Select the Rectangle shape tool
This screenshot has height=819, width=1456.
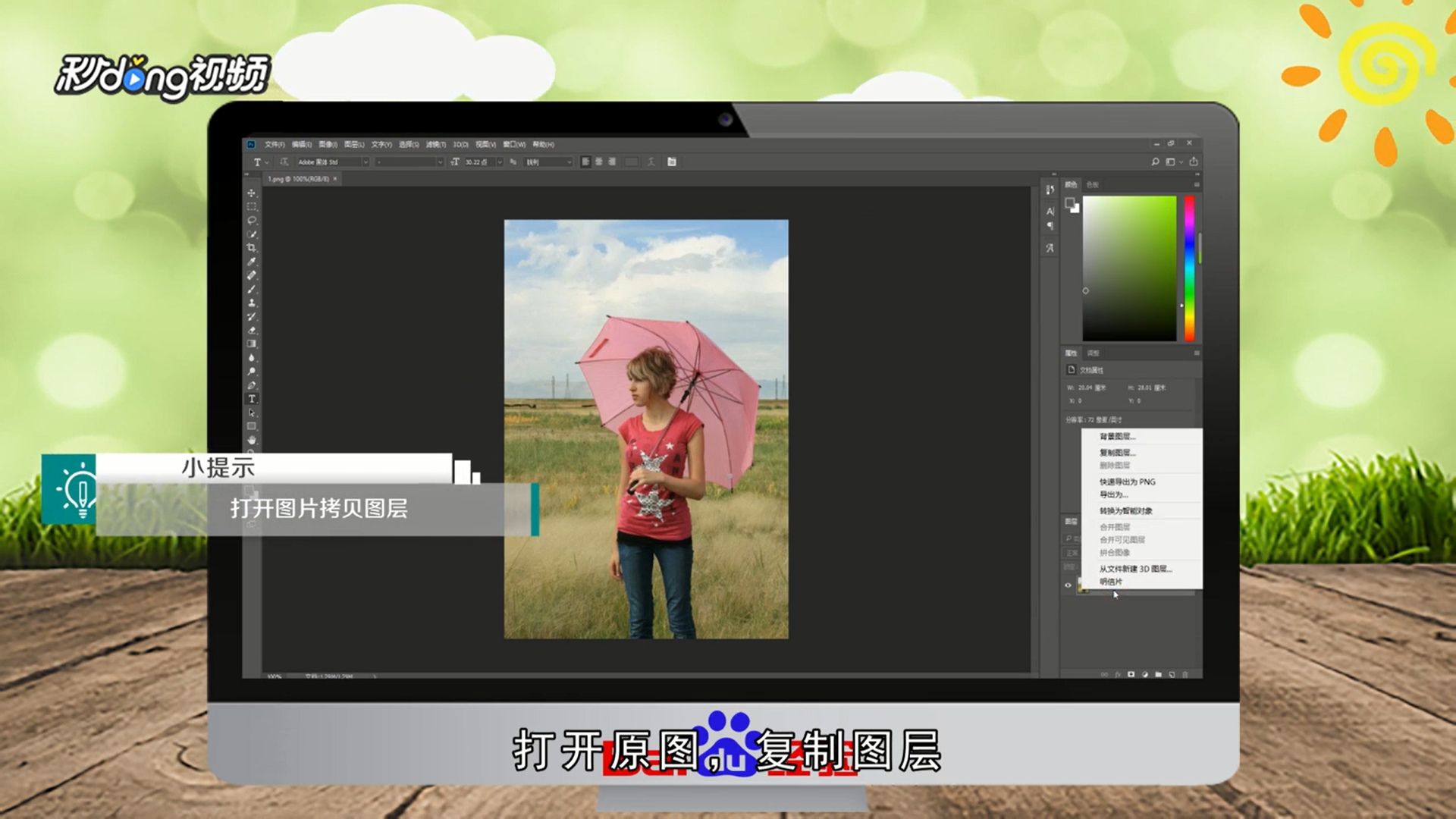[252, 426]
